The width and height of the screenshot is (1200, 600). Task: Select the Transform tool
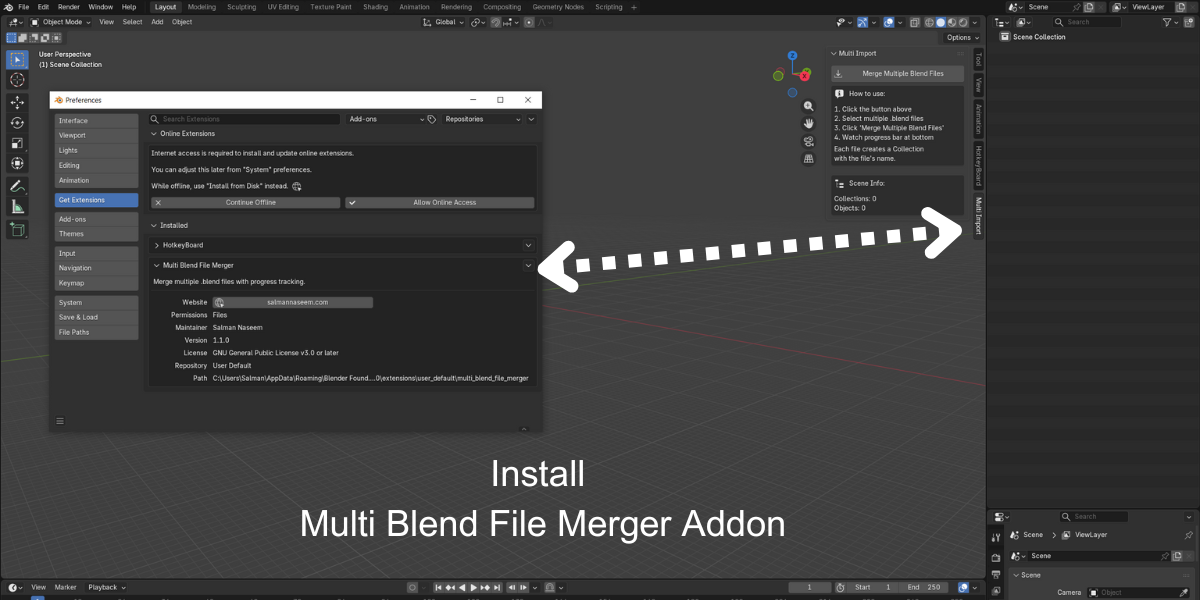pos(17,163)
